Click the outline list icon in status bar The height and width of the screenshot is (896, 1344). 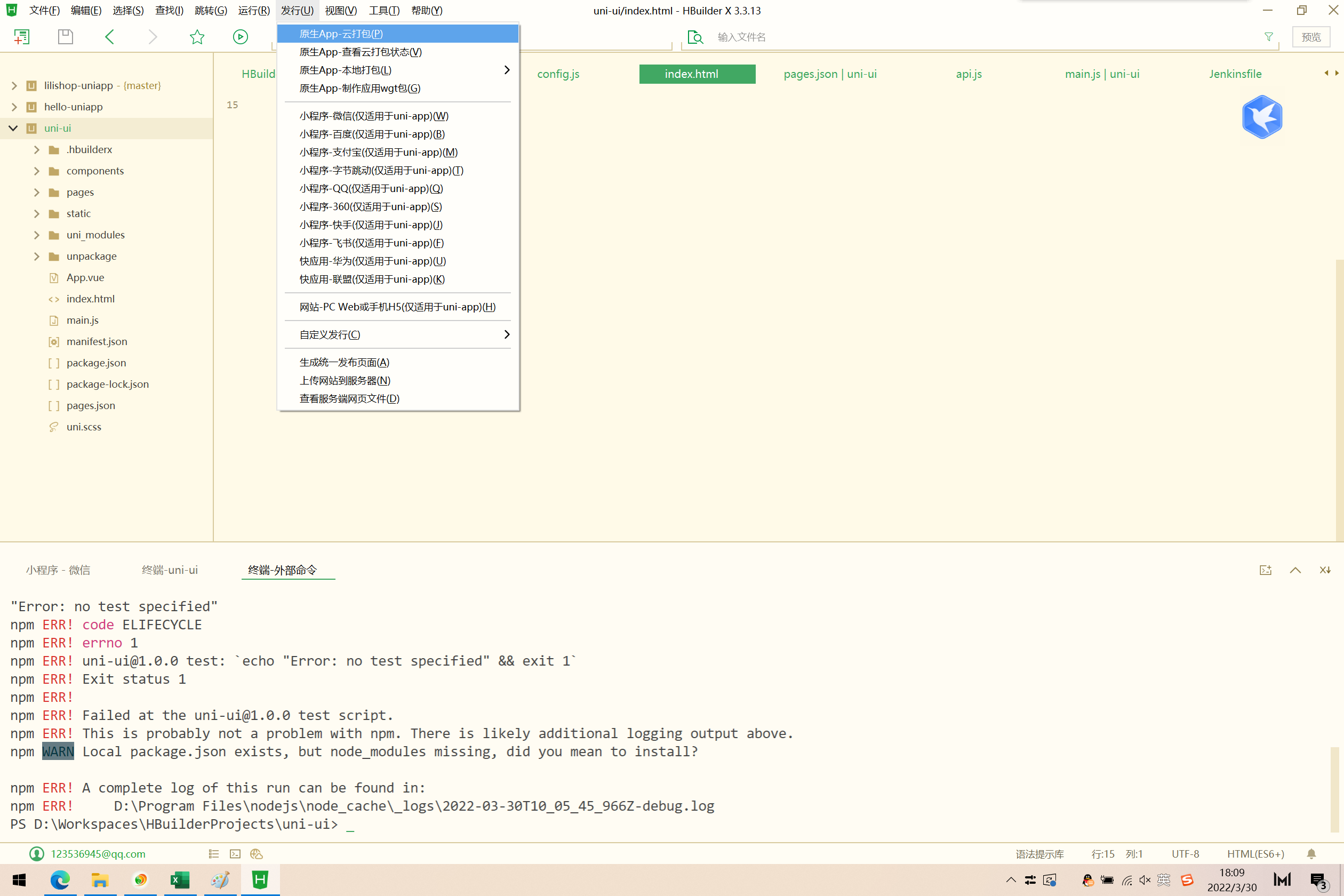[x=214, y=854]
